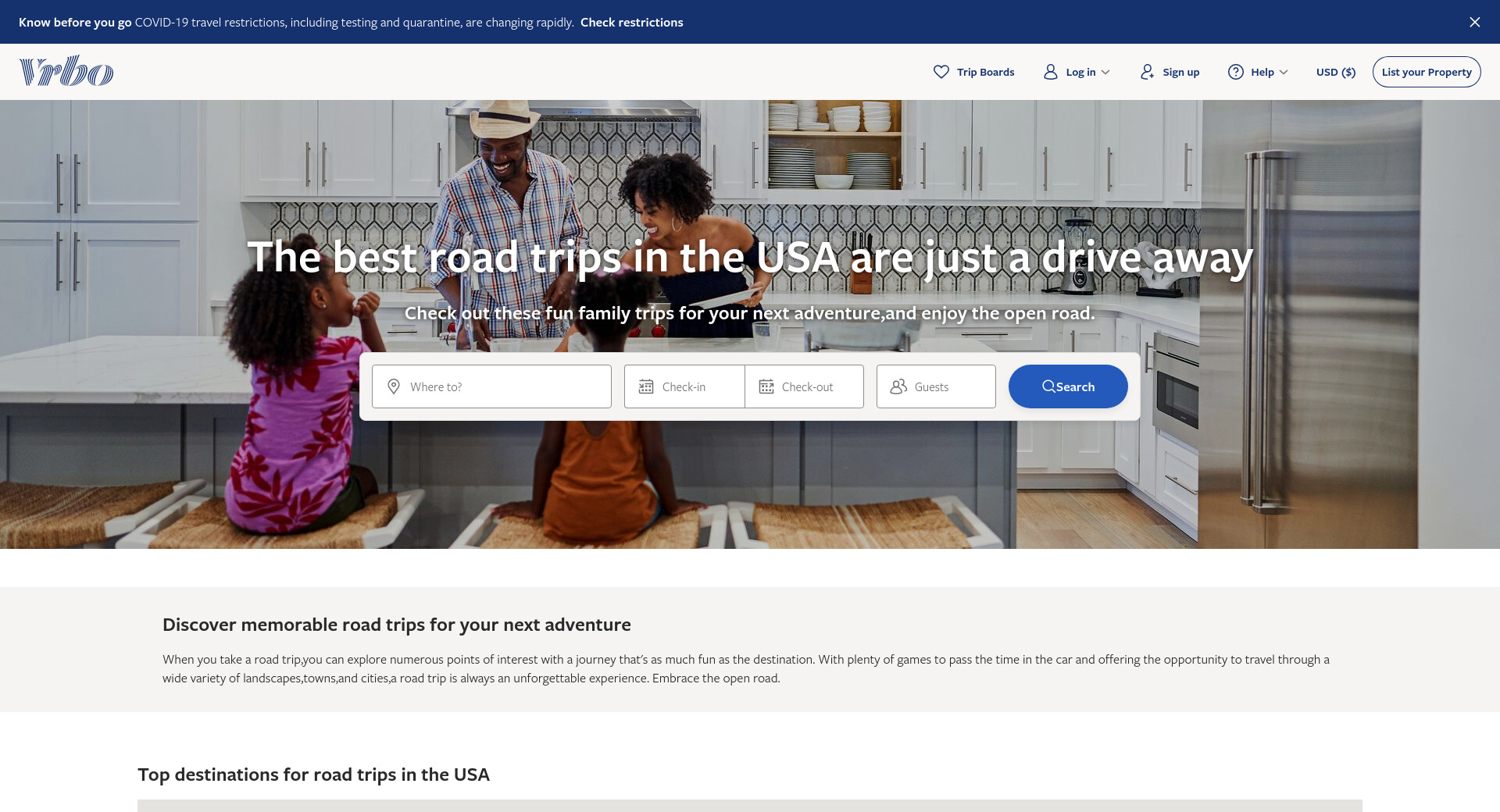Click the Sign up user-plus icon
Image resolution: width=1500 pixels, height=812 pixels.
click(x=1147, y=72)
